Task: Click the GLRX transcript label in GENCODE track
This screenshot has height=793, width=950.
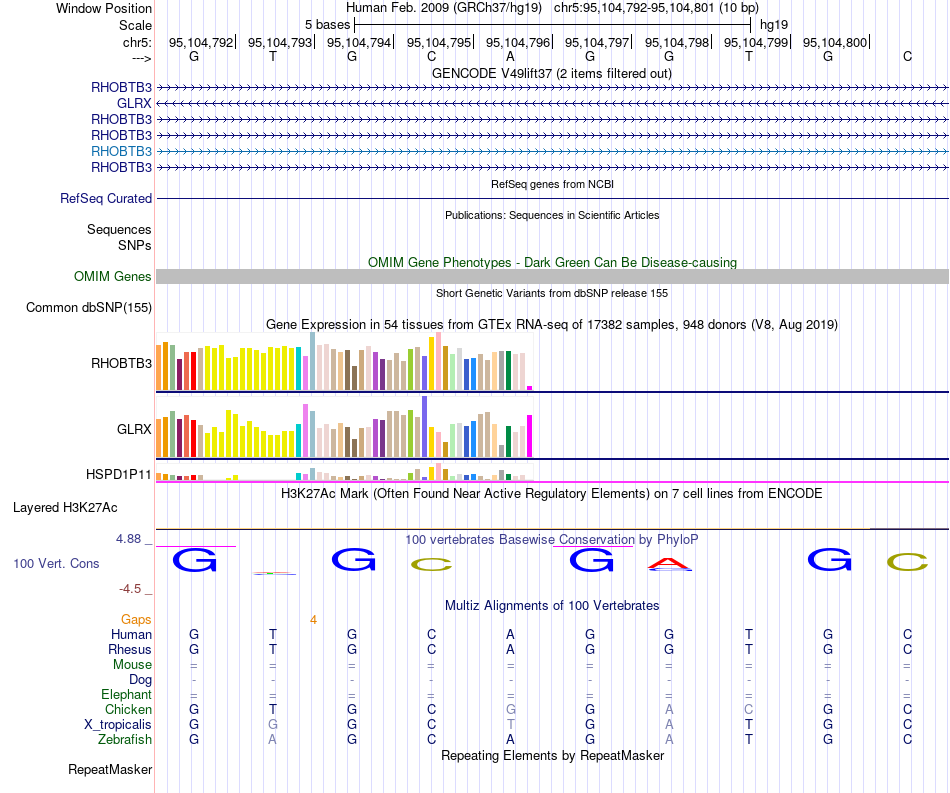Action: (134, 104)
